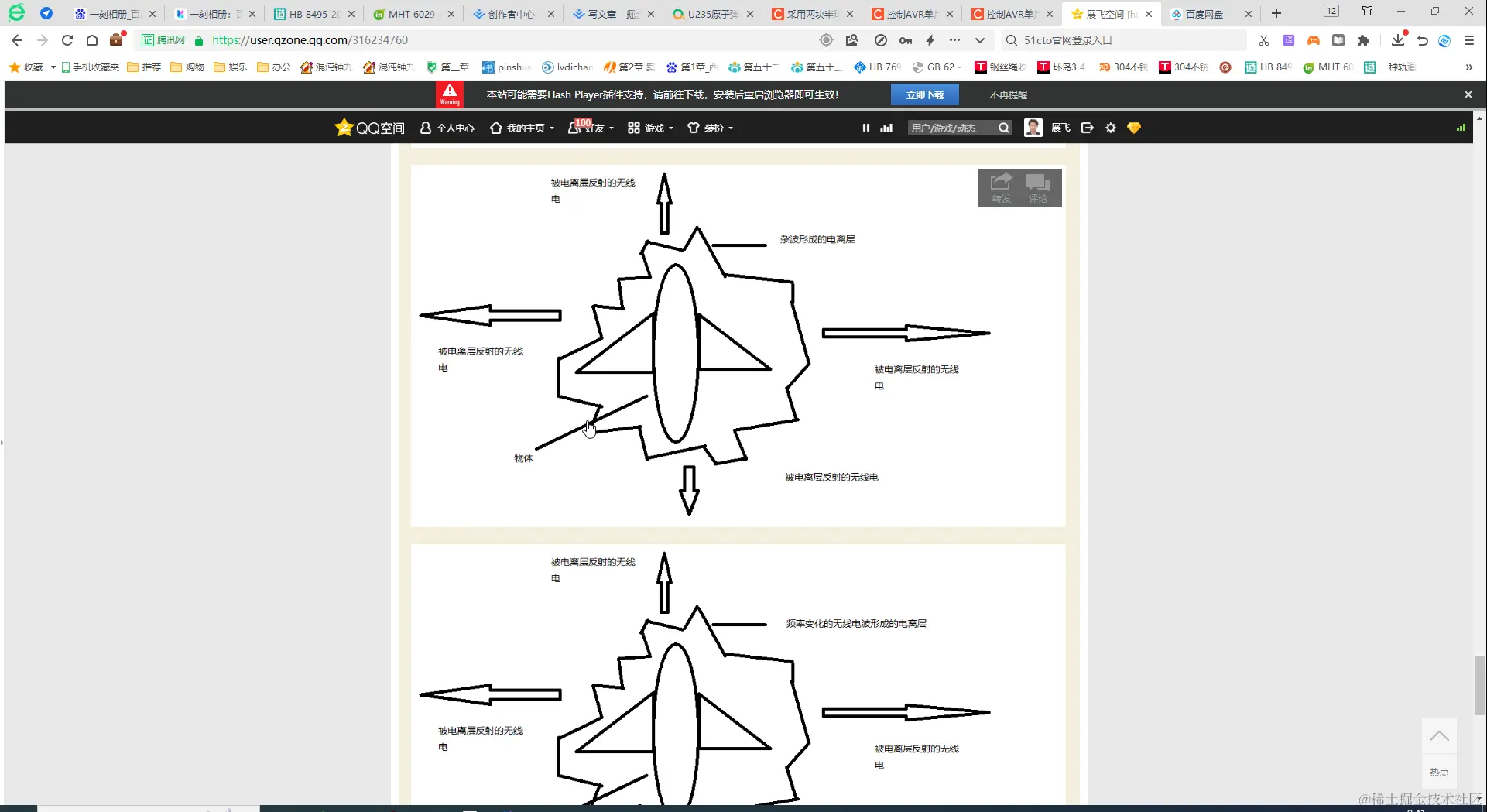Click the 热点 hot topics button

1439,772
